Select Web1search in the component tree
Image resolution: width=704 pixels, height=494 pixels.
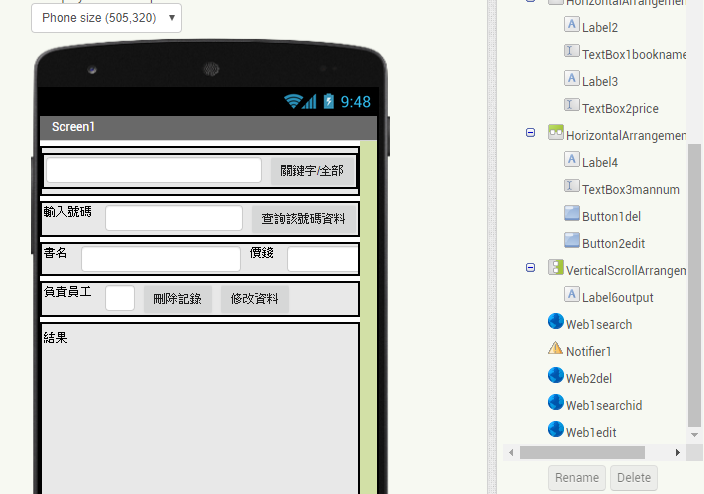(x=599, y=325)
